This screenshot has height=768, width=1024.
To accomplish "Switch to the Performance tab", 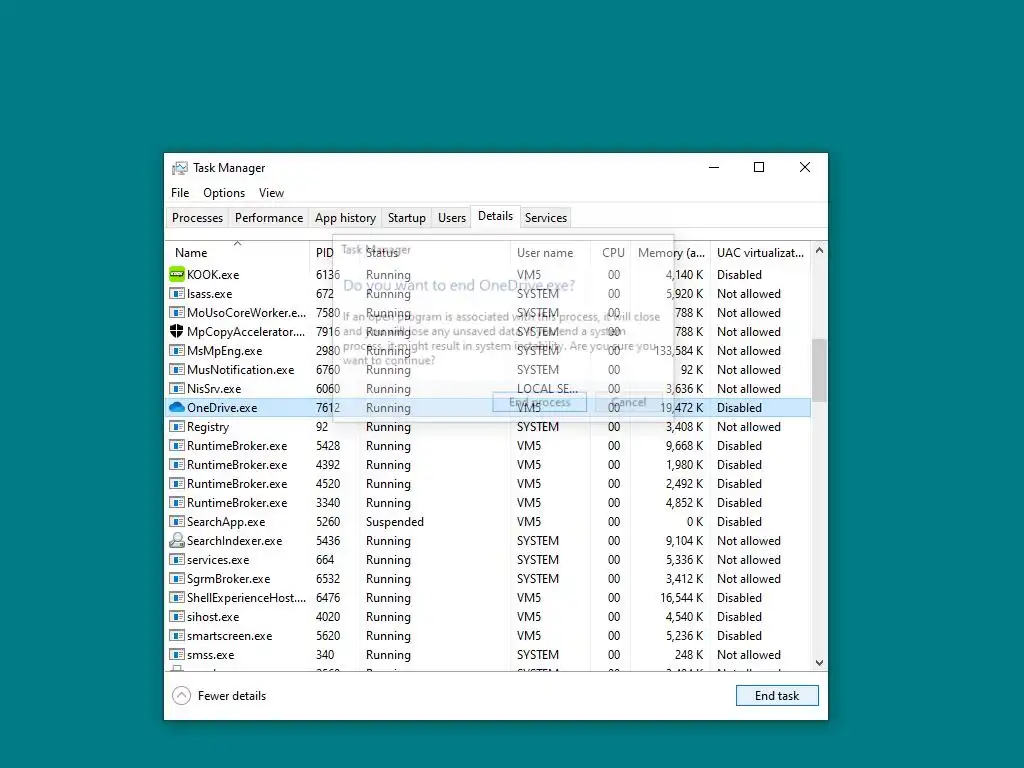I will coord(269,217).
